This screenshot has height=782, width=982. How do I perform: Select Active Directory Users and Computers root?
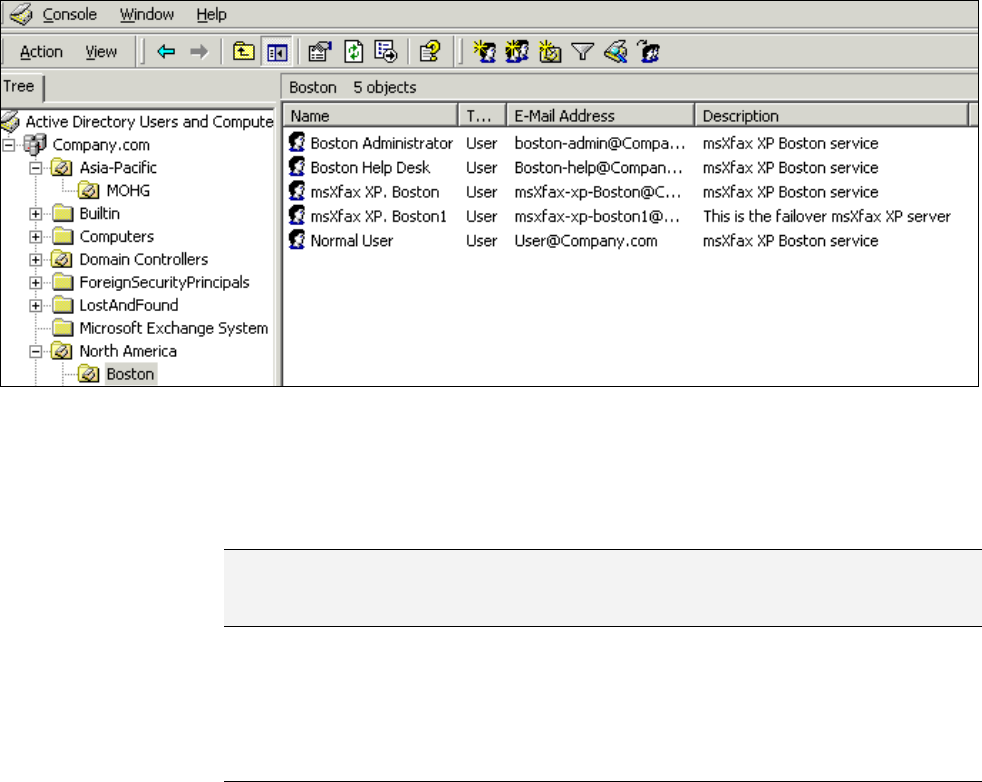point(149,121)
